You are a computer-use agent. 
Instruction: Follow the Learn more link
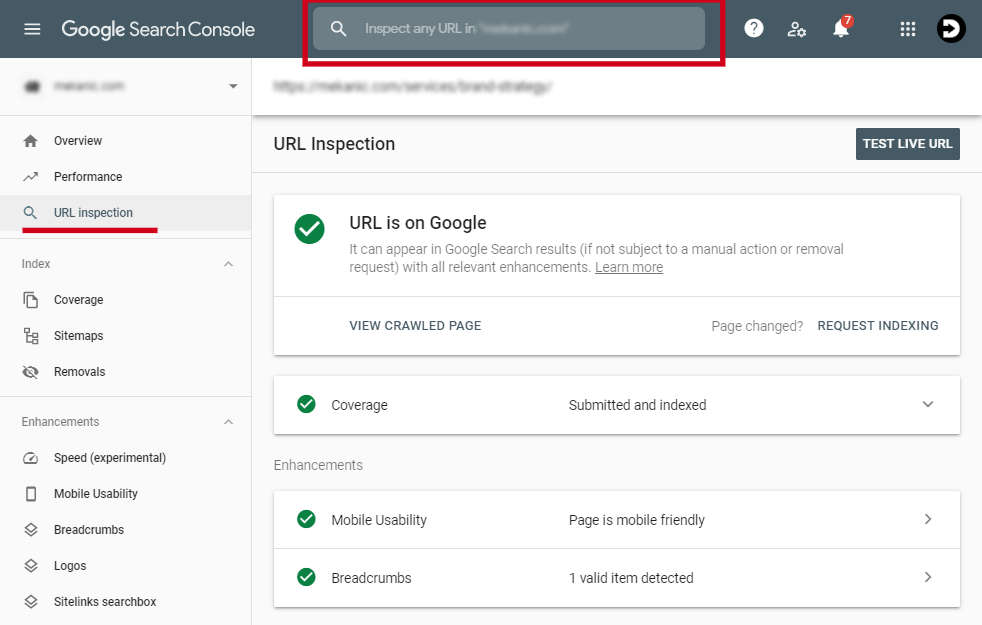coord(629,267)
